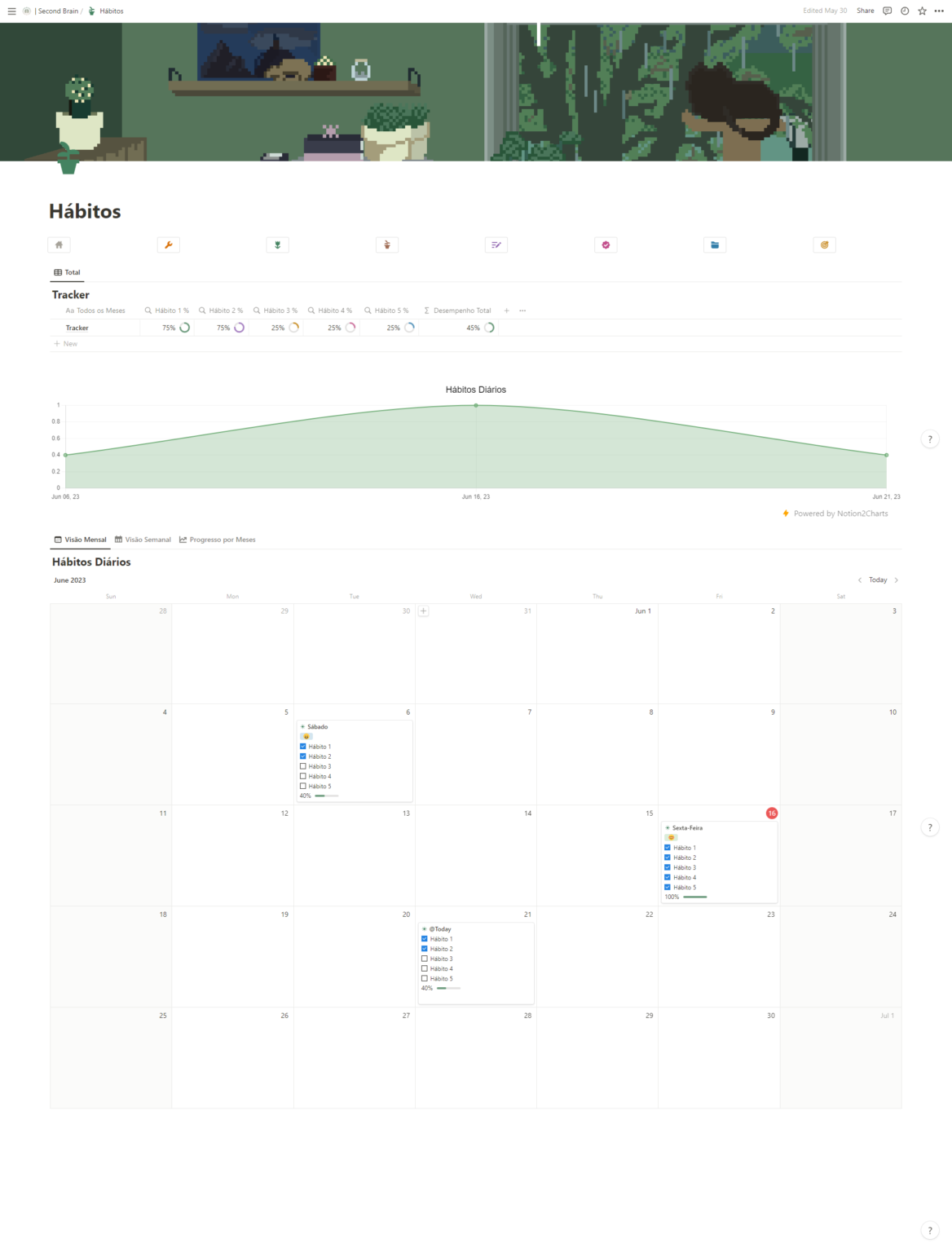
Task: Open Hábito 4 % column header menu
Action: [330, 311]
